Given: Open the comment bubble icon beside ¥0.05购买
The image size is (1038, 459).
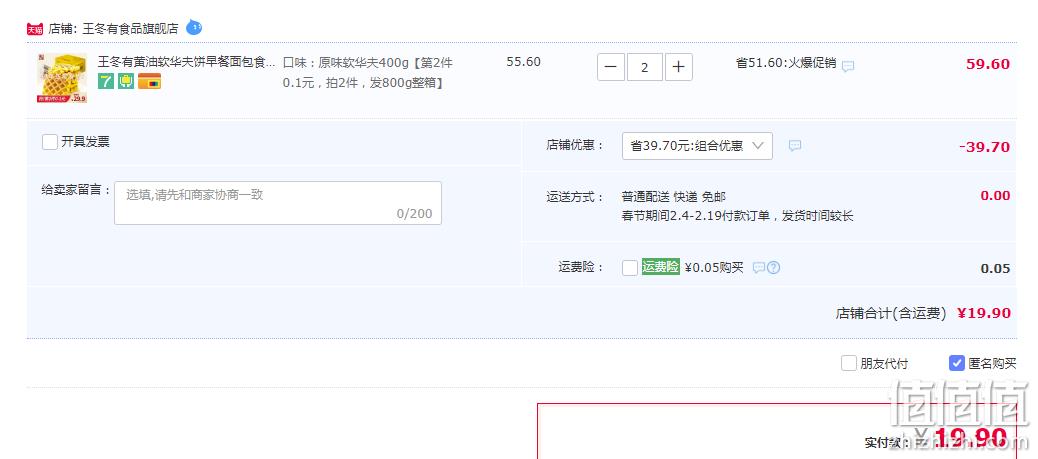Looking at the screenshot, I should coord(759,268).
